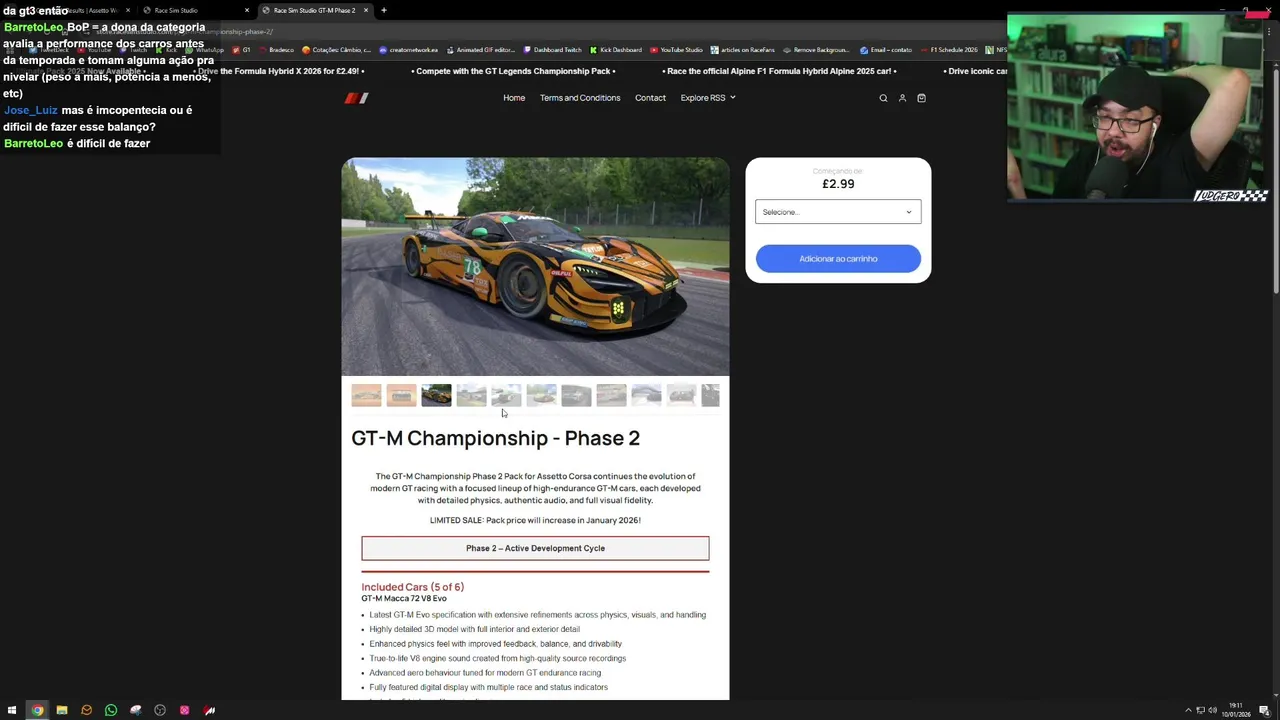The image size is (1280, 720).
Task: Open the Contact page
Action: [x=650, y=98]
